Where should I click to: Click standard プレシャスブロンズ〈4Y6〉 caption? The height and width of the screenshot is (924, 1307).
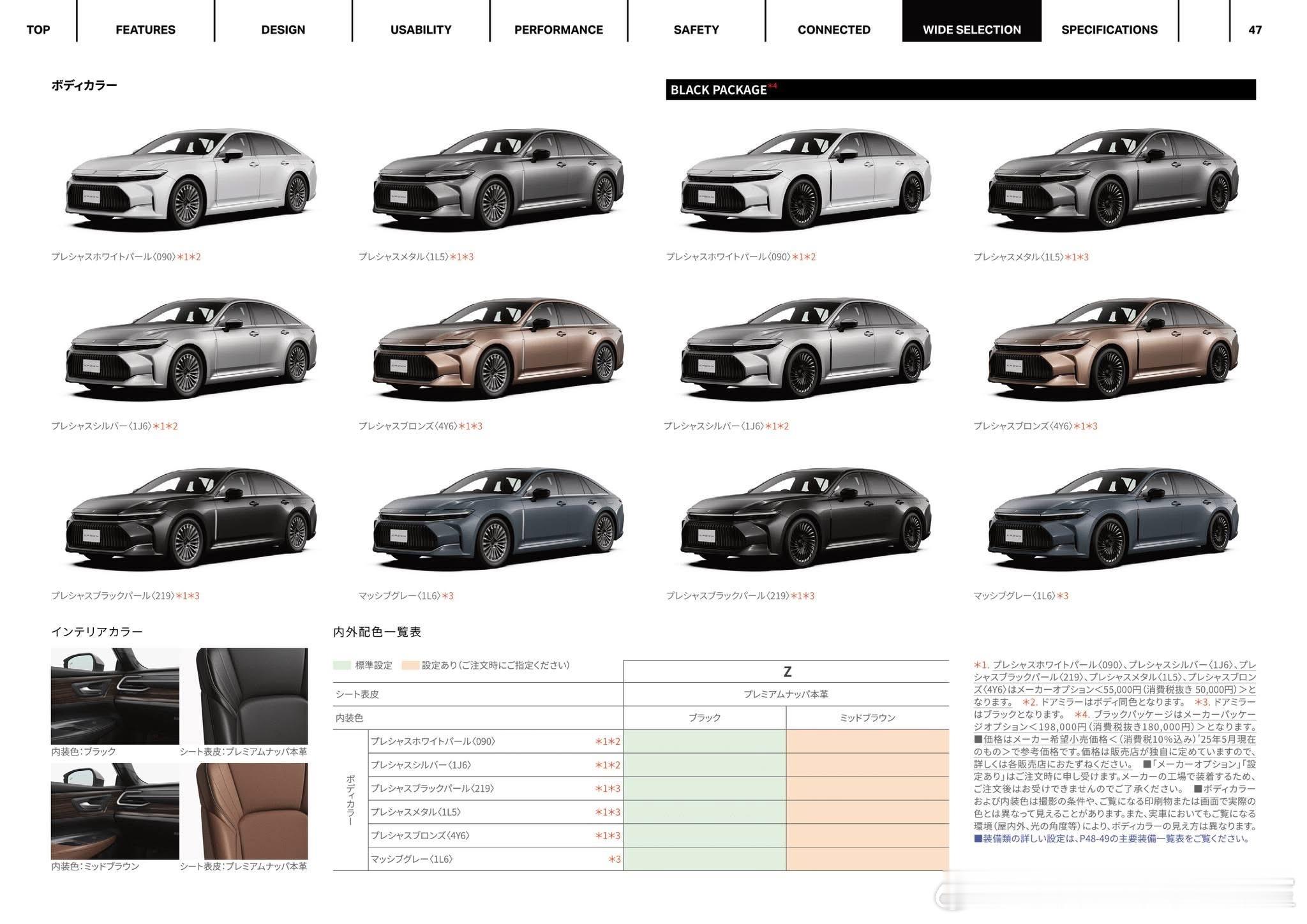pos(420,426)
